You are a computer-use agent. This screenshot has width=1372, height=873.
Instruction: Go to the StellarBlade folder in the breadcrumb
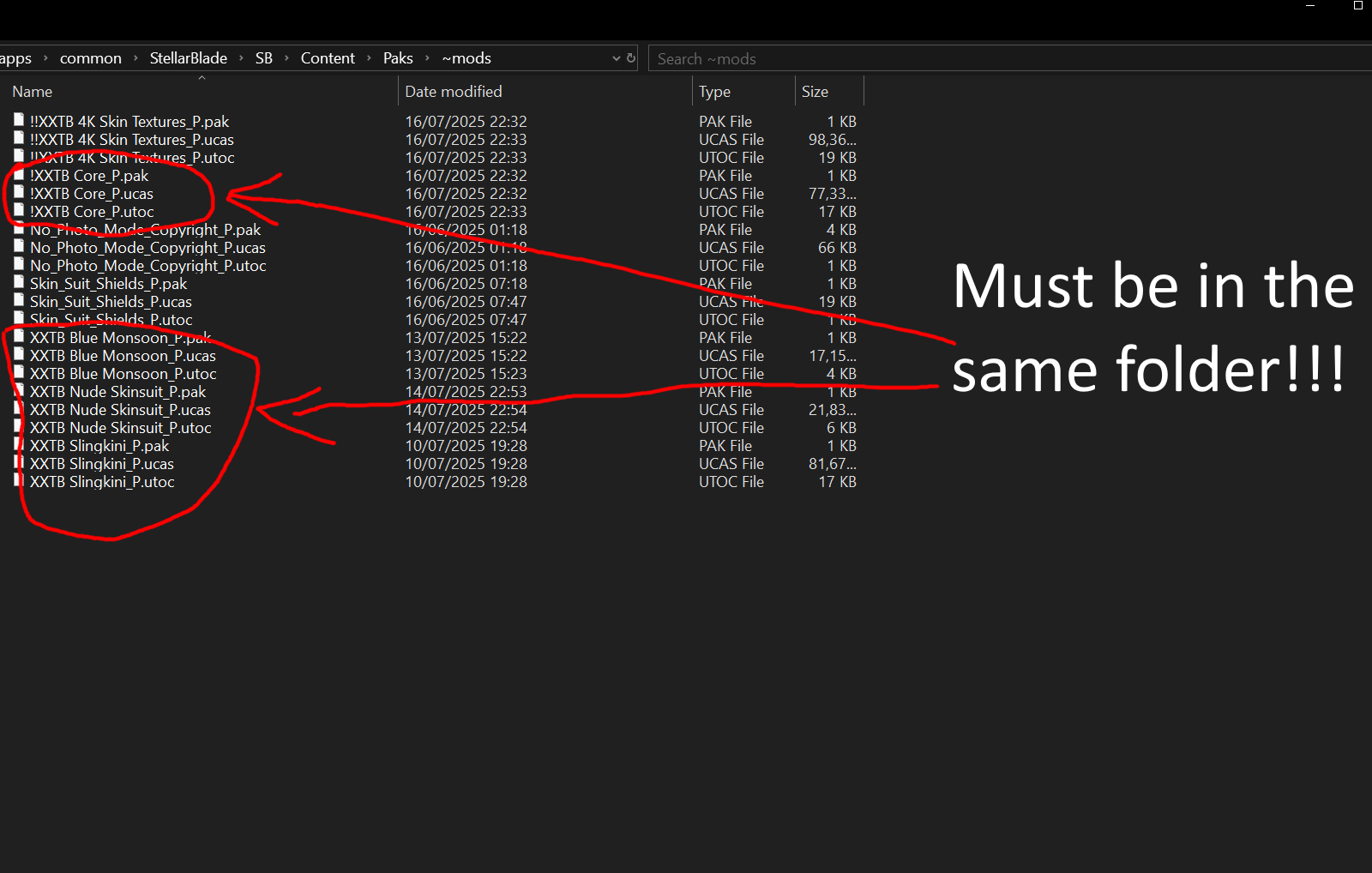(x=189, y=58)
